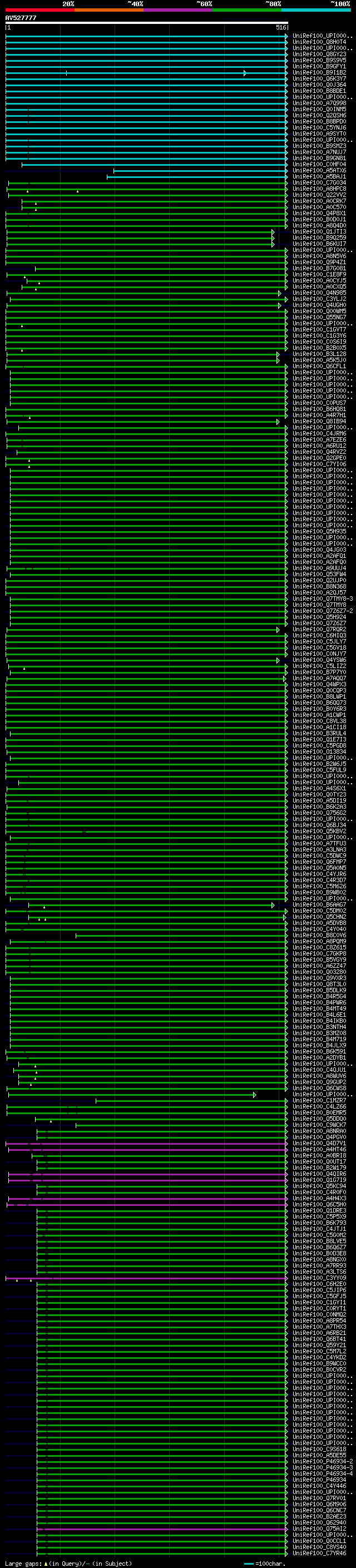356x1568 pixels.
Task: Click the green alignment bar for UniRef100_A8Q4D0
Action: pyautogui.click(x=147, y=226)
